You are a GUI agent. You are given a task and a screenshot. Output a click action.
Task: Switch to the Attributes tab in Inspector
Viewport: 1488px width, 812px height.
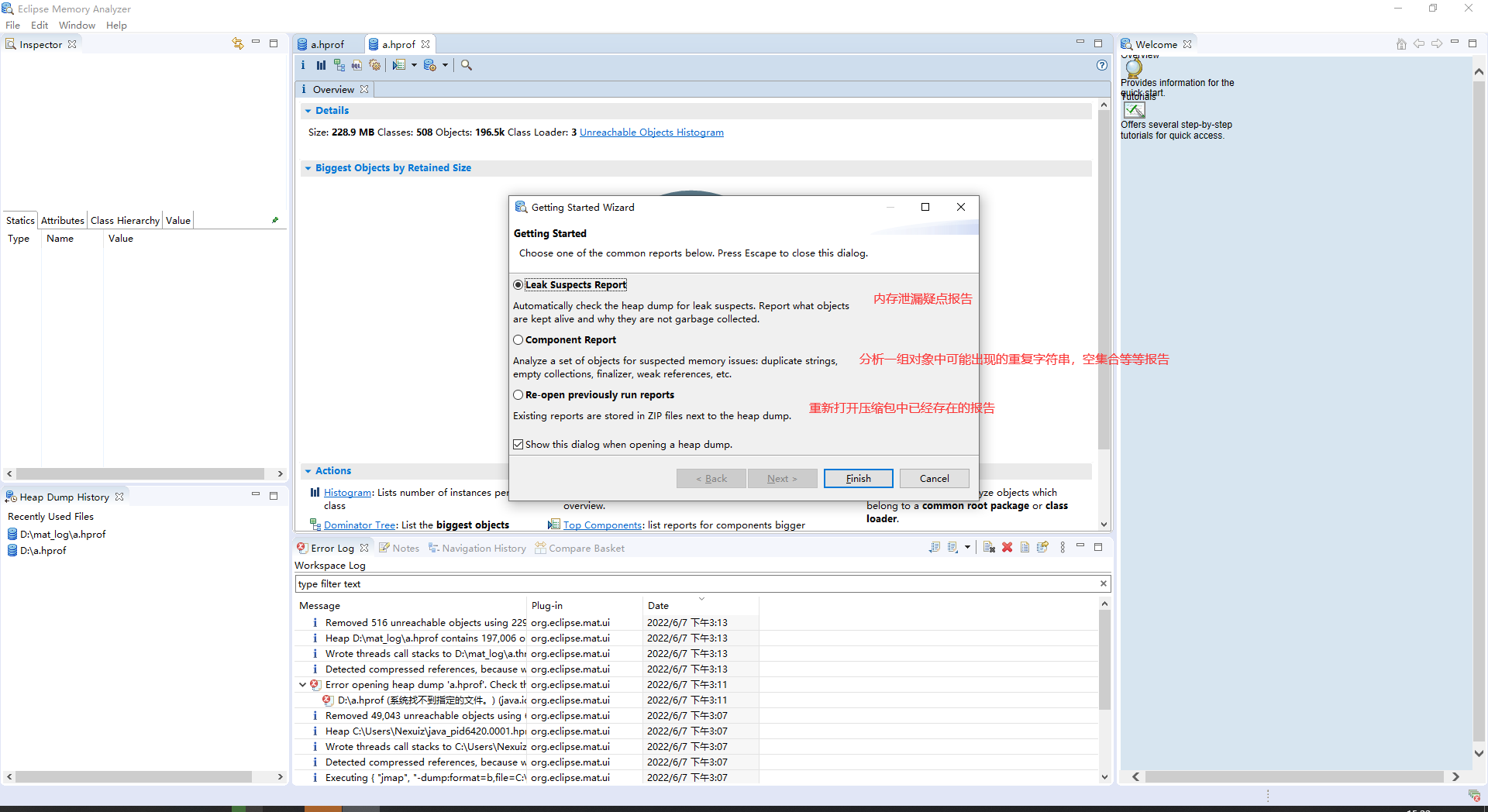pos(62,220)
